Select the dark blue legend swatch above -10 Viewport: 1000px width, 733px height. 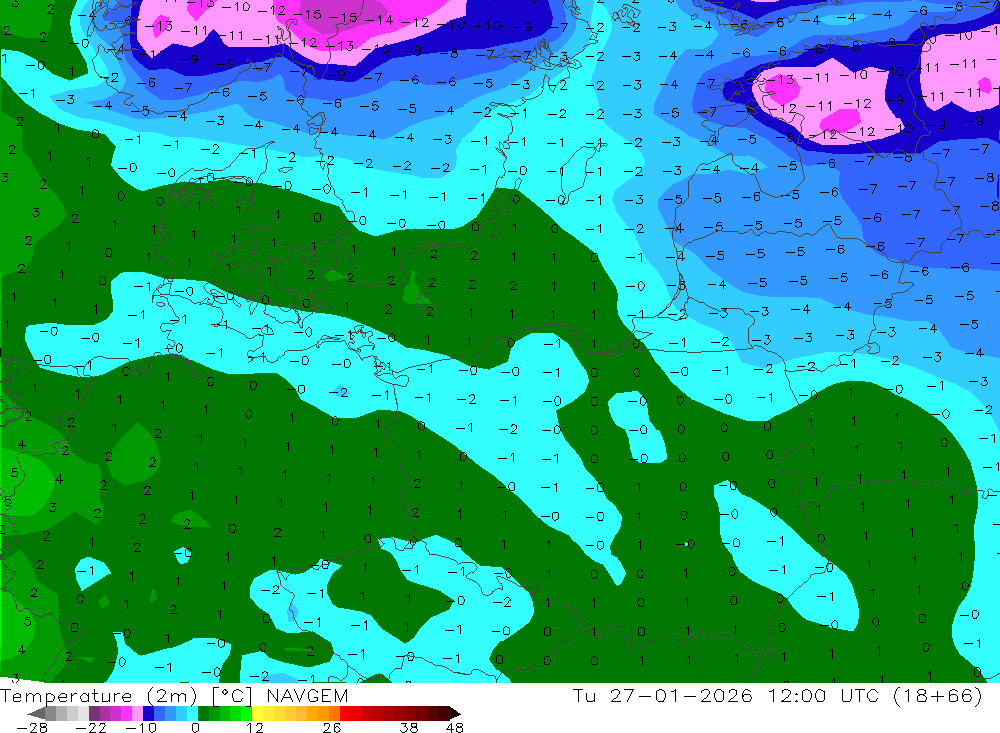click(x=148, y=713)
